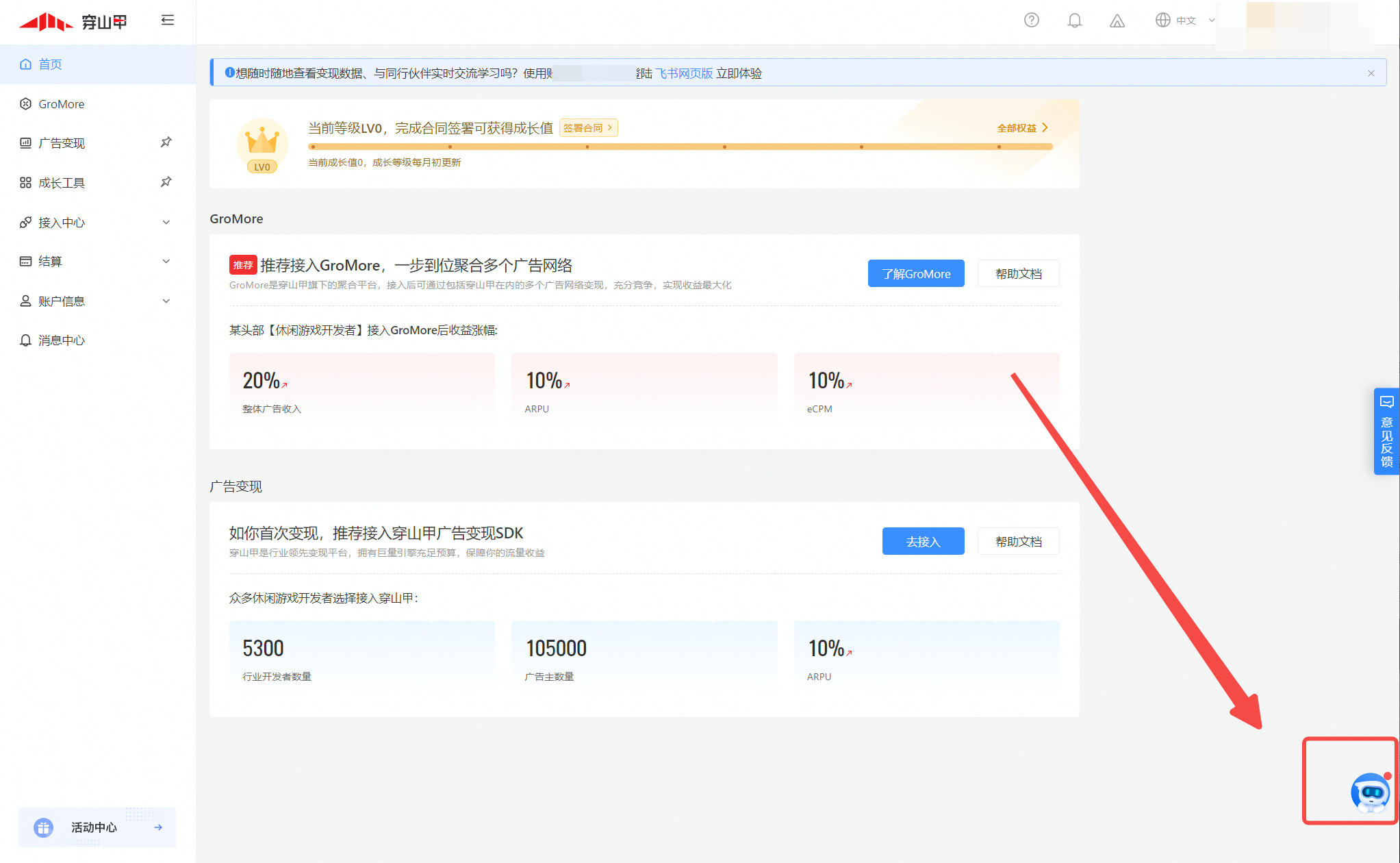The height and width of the screenshot is (863, 1400).
Task: Click the 首页 house icon
Action: [x=25, y=64]
